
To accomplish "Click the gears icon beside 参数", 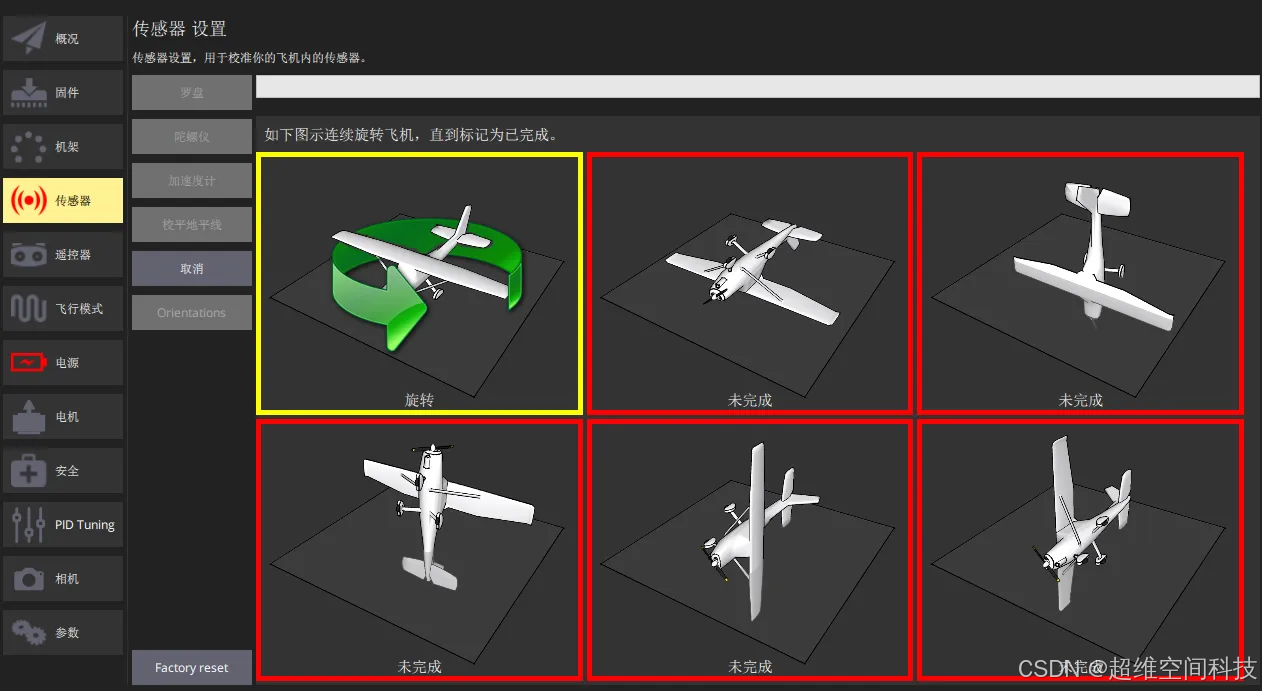I will click(x=29, y=632).
